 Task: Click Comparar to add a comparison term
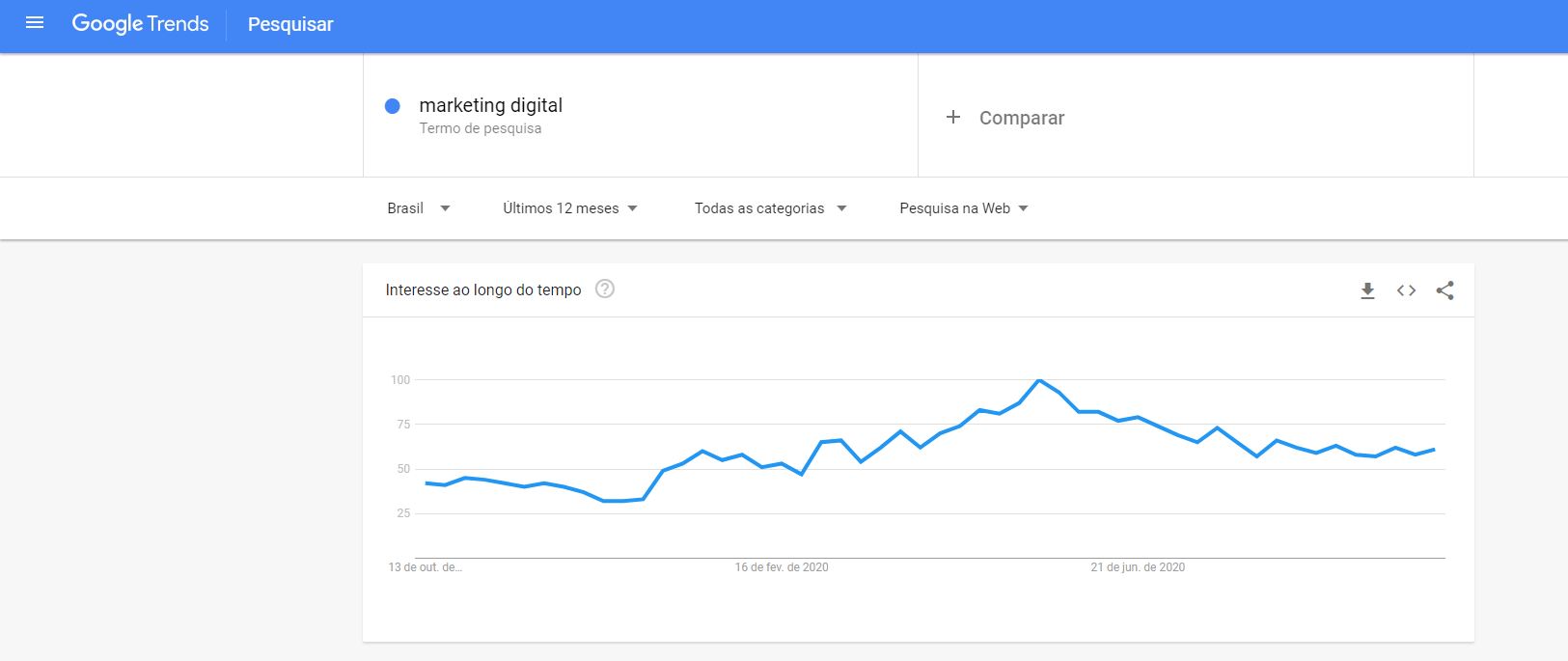[1021, 117]
